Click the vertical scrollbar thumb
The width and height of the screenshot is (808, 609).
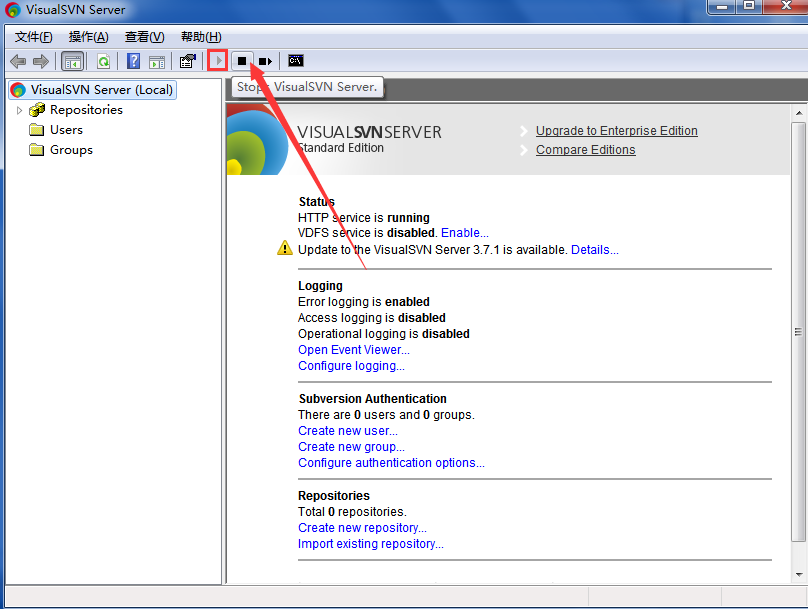pyautogui.click(x=798, y=332)
